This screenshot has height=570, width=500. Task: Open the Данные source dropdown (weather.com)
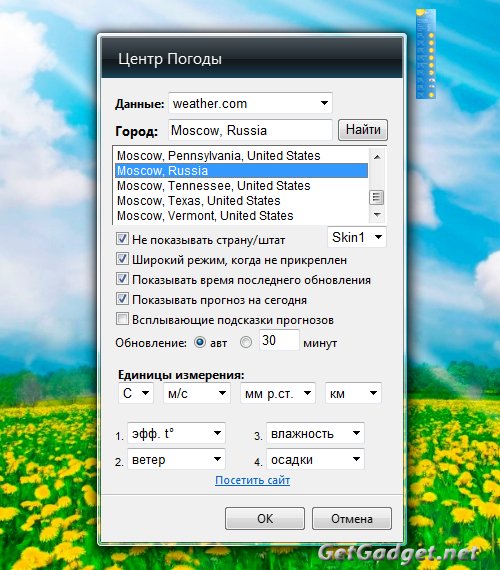250,103
